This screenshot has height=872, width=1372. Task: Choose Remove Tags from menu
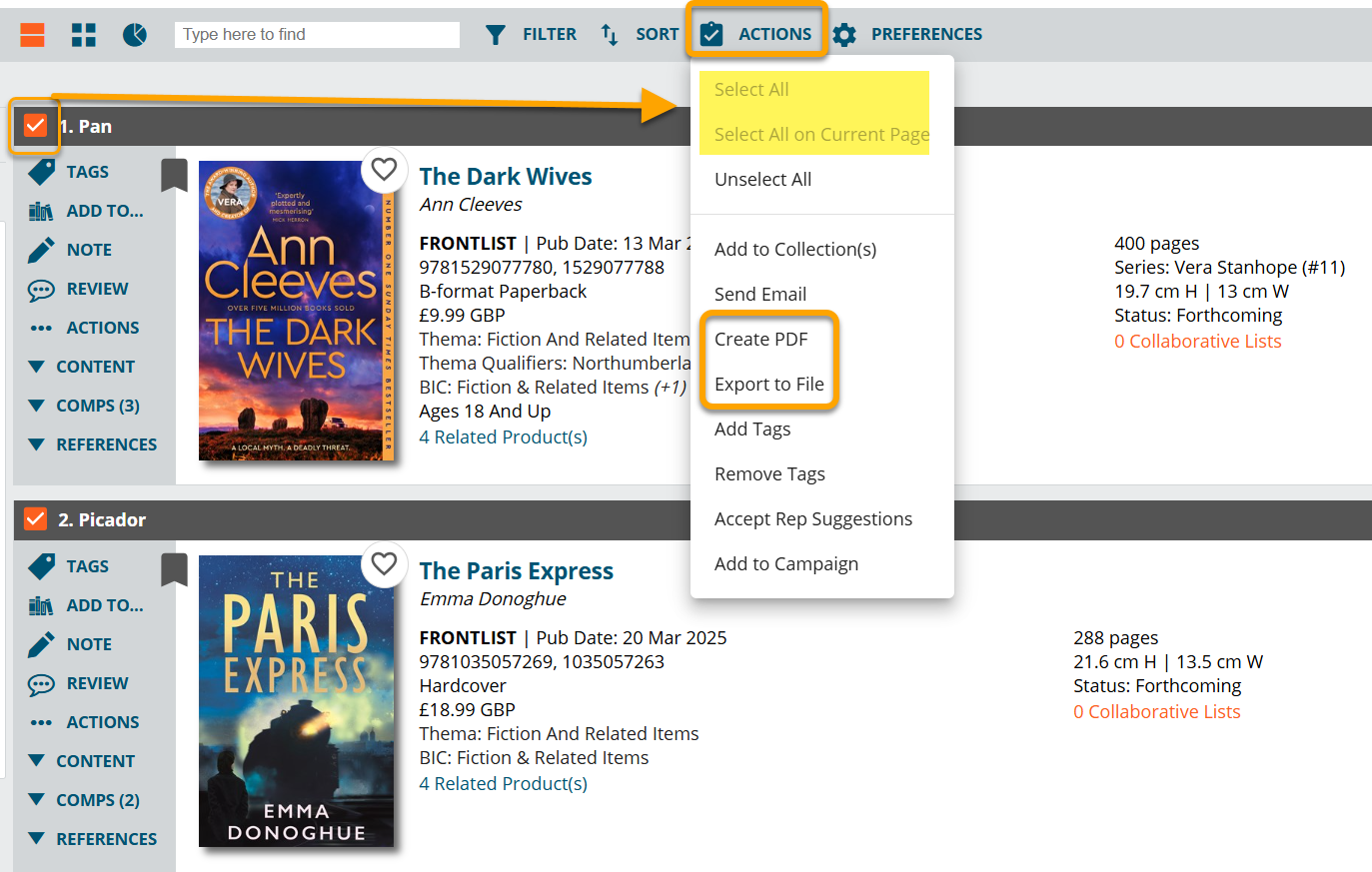[x=769, y=474]
